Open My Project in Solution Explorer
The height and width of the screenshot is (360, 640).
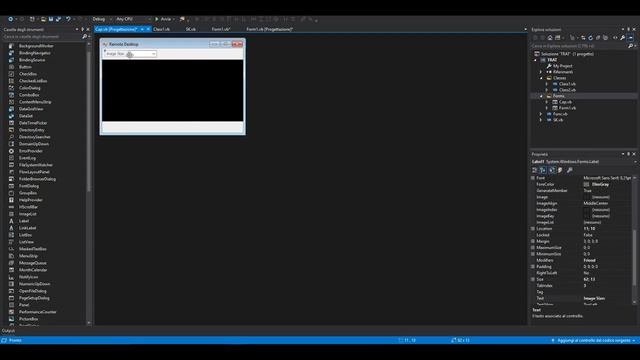pyautogui.click(x=562, y=66)
